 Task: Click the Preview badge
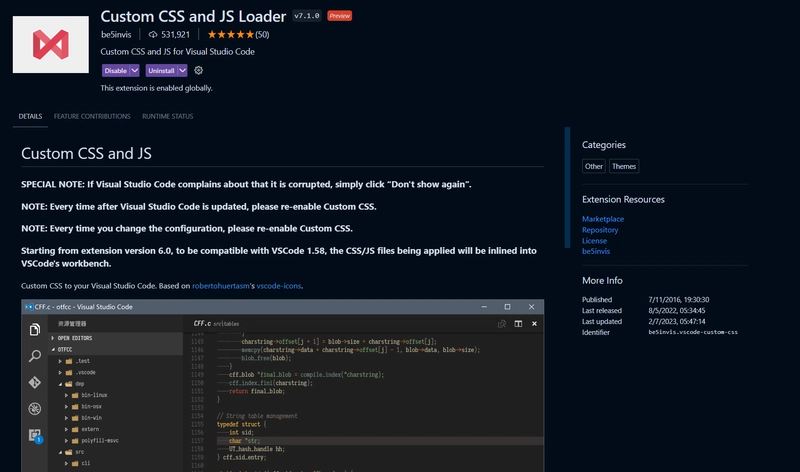point(339,16)
